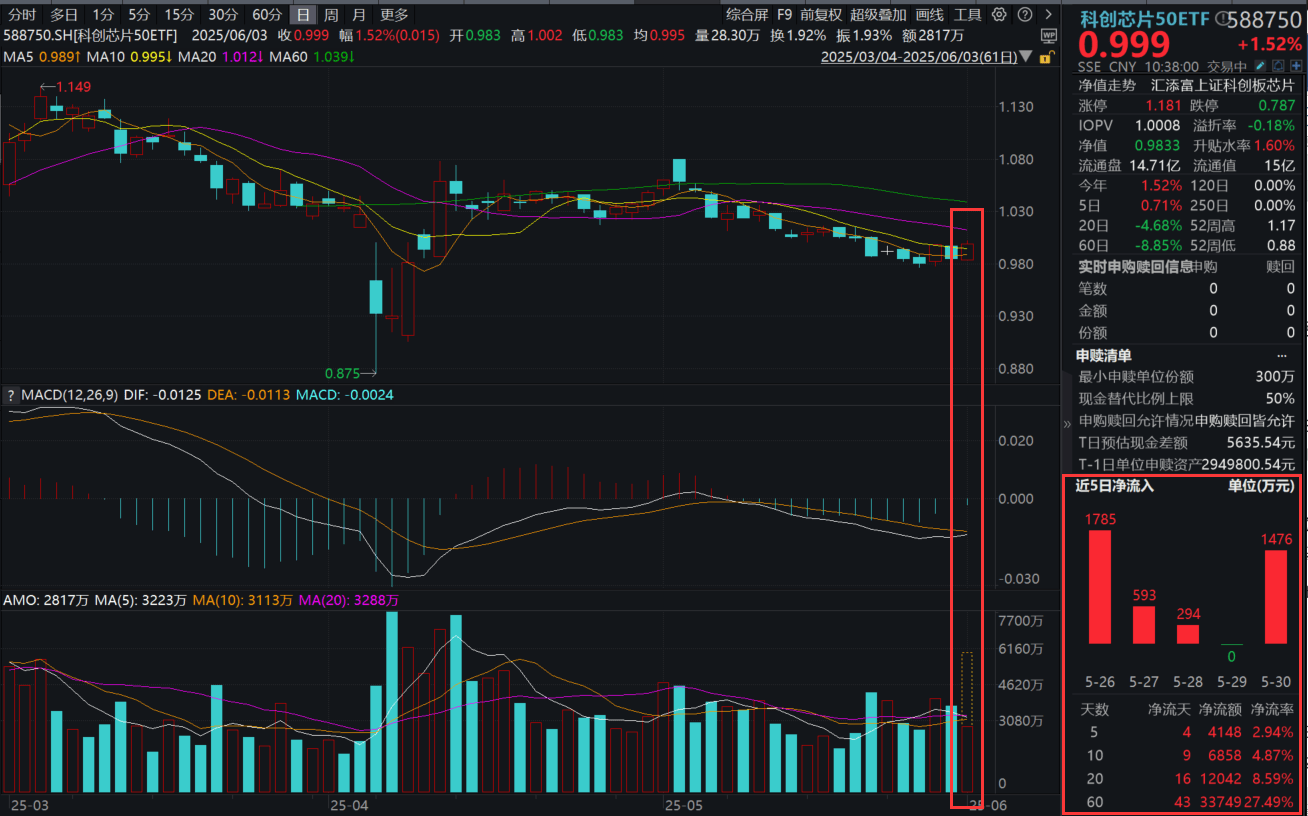
Task: Click the right arrow chevron in toolbar
Action: [x=1048, y=15]
